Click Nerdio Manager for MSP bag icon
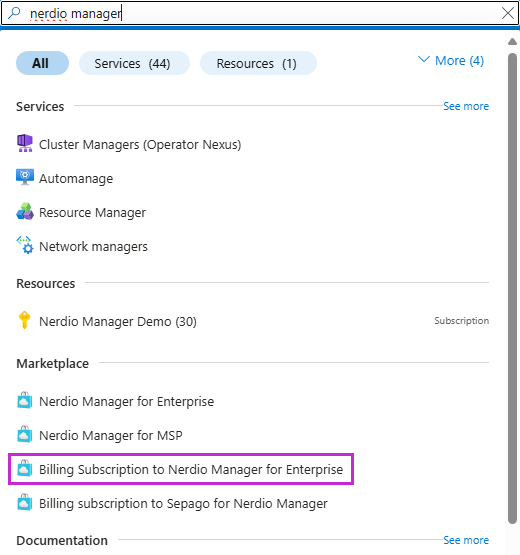Image resolution: width=520 pixels, height=555 pixels. [x=25, y=434]
